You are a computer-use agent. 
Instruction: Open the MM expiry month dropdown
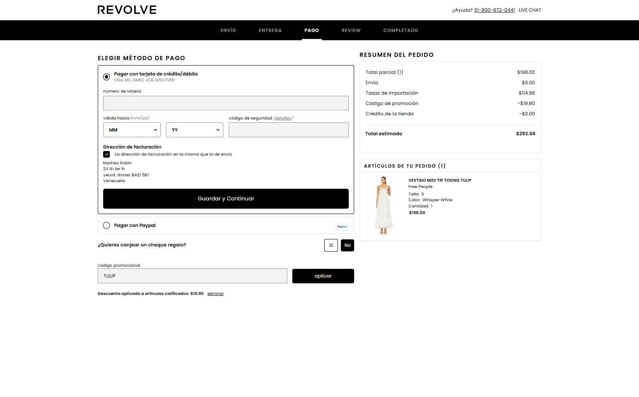pos(132,130)
